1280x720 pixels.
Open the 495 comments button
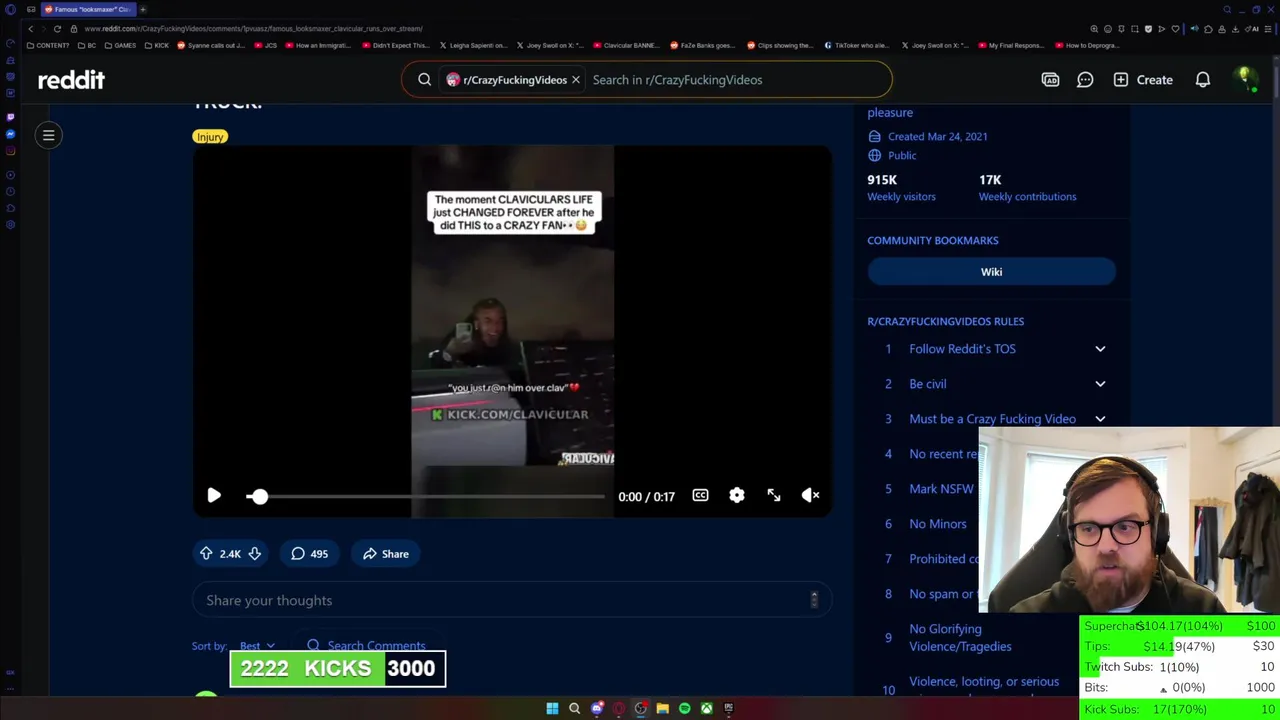(309, 554)
